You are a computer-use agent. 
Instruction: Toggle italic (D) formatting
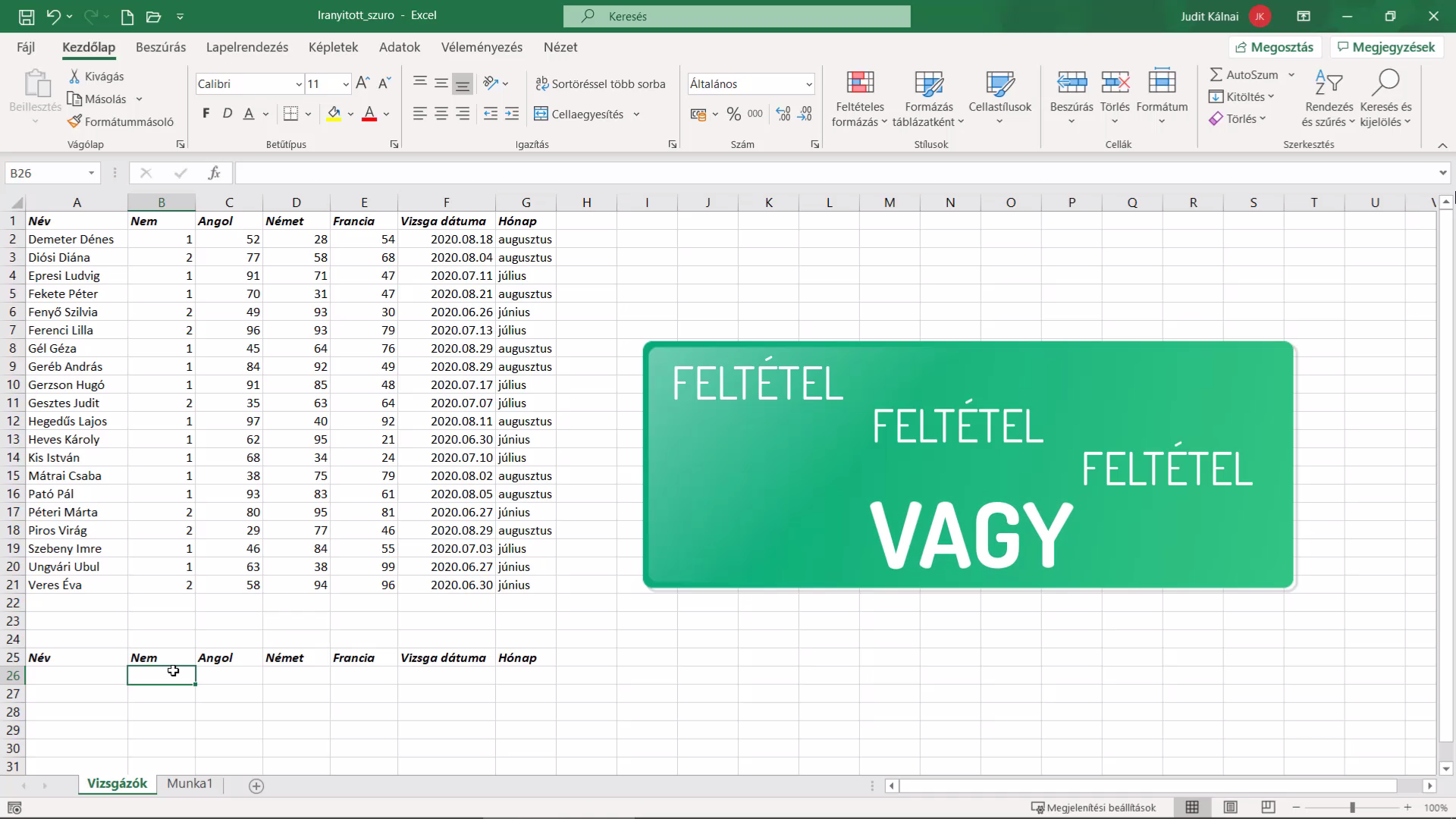click(x=227, y=114)
